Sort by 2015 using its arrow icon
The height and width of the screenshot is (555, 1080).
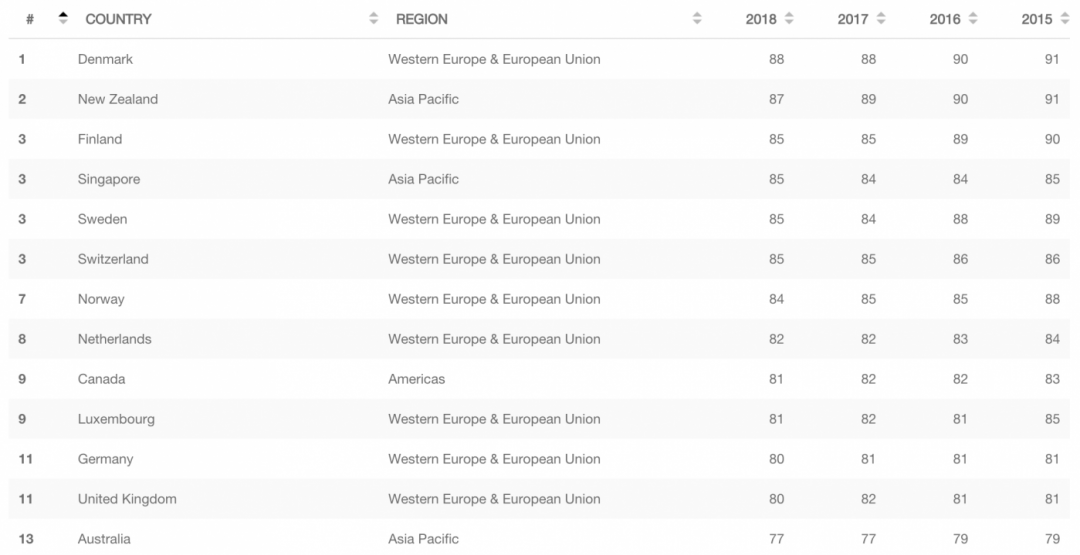tap(1064, 19)
